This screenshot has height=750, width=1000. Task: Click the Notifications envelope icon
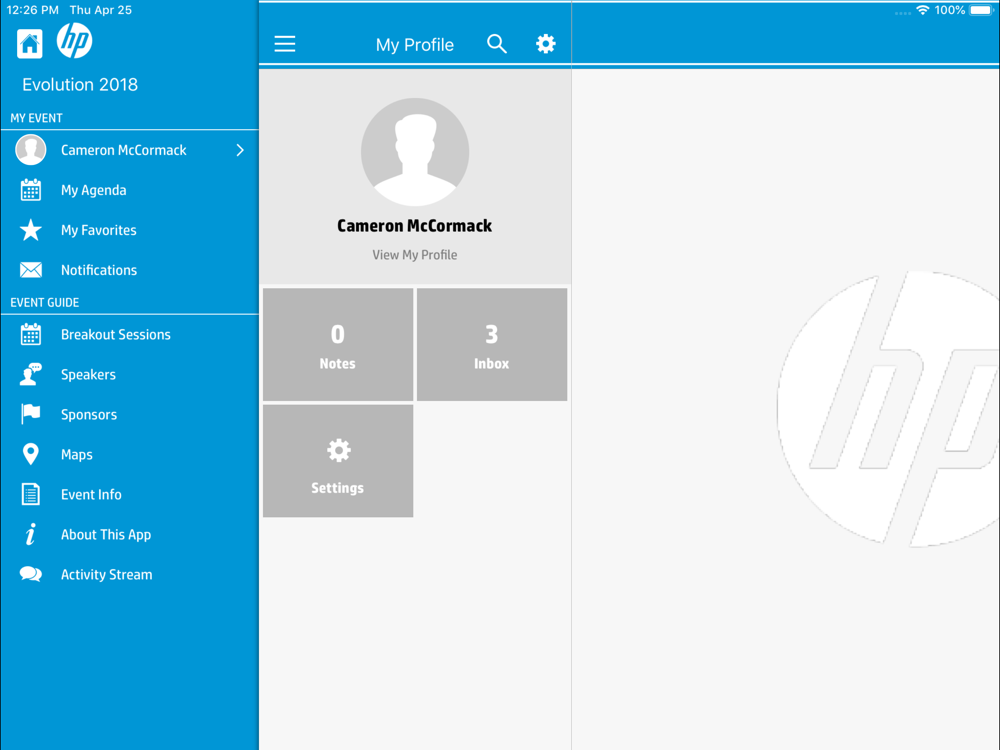(x=31, y=270)
